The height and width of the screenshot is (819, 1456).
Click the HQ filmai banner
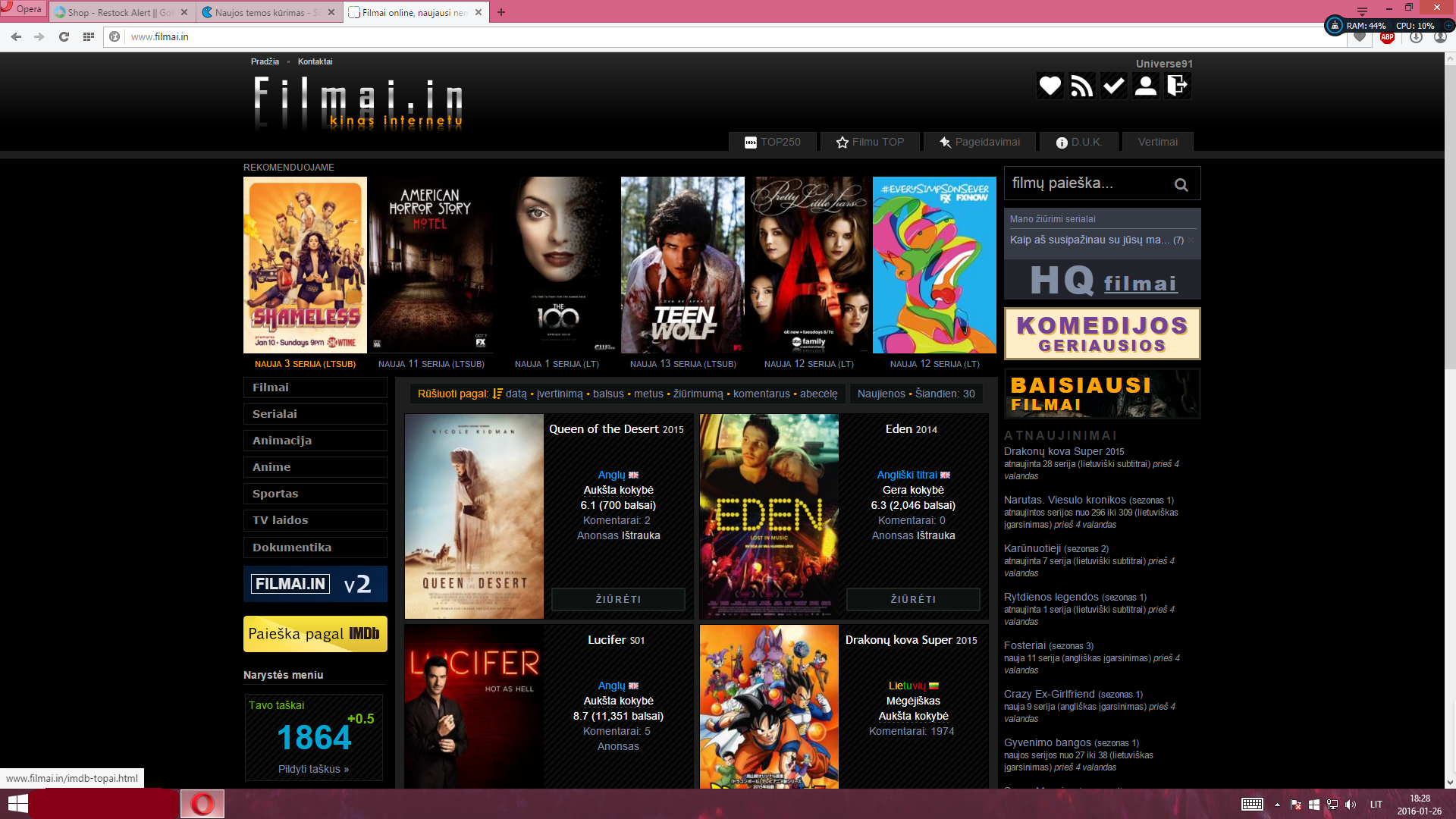(x=1103, y=281)
